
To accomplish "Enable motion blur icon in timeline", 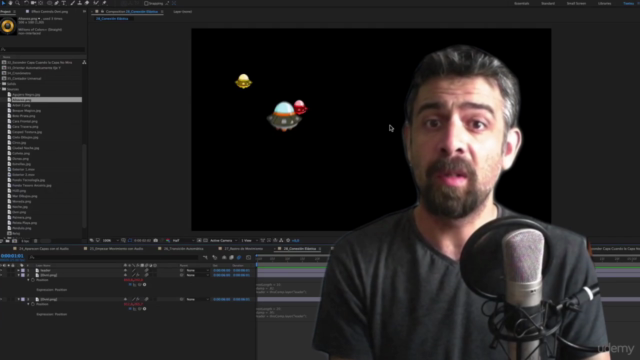I will (x=239, y=258).
